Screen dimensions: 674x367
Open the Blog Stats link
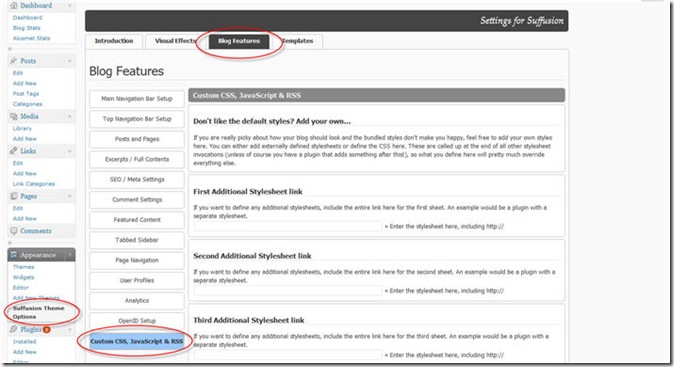pyautogui.click(x=26, y=28)
